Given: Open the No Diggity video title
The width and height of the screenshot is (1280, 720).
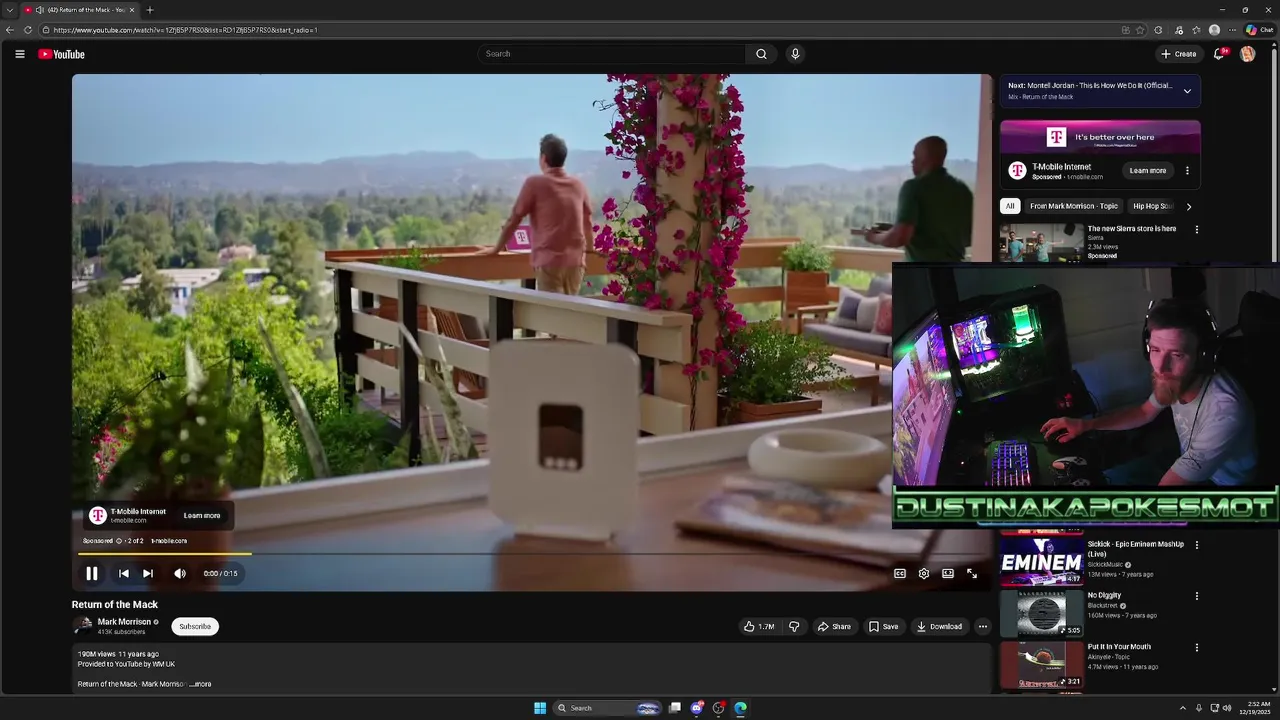Looking at the screenshot, I should 1104,595.
